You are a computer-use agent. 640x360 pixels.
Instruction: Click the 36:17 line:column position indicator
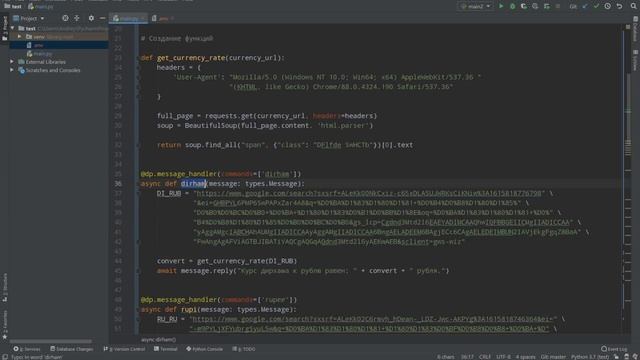point(467,357)
